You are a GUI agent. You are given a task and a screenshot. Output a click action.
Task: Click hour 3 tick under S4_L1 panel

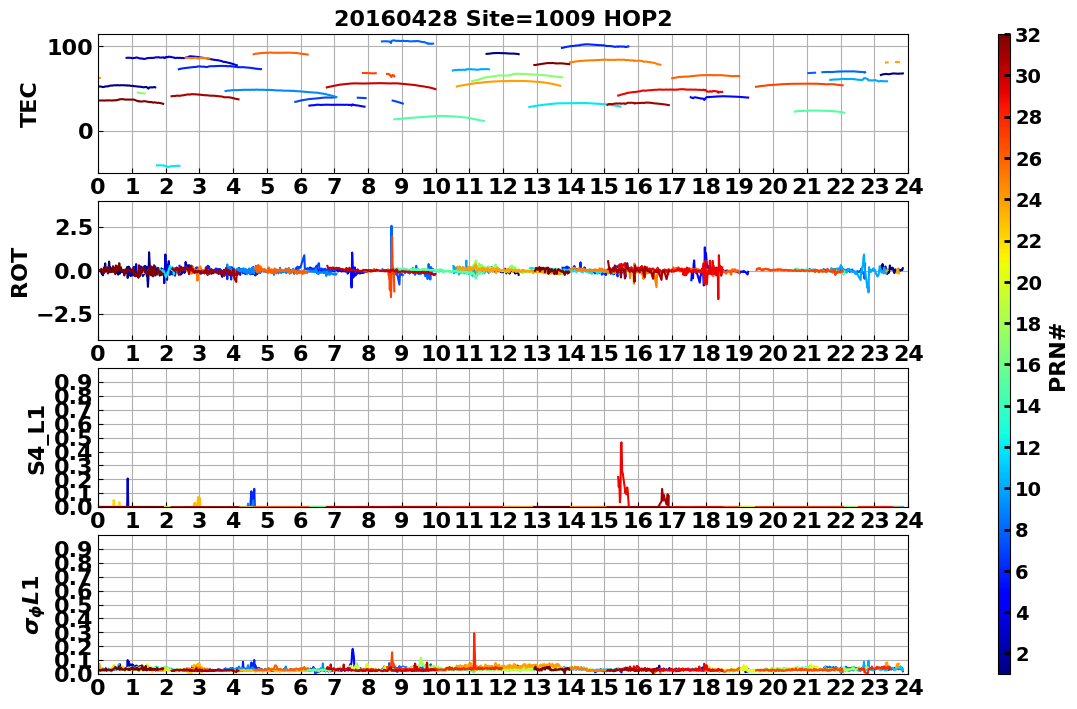coord(199,521)
